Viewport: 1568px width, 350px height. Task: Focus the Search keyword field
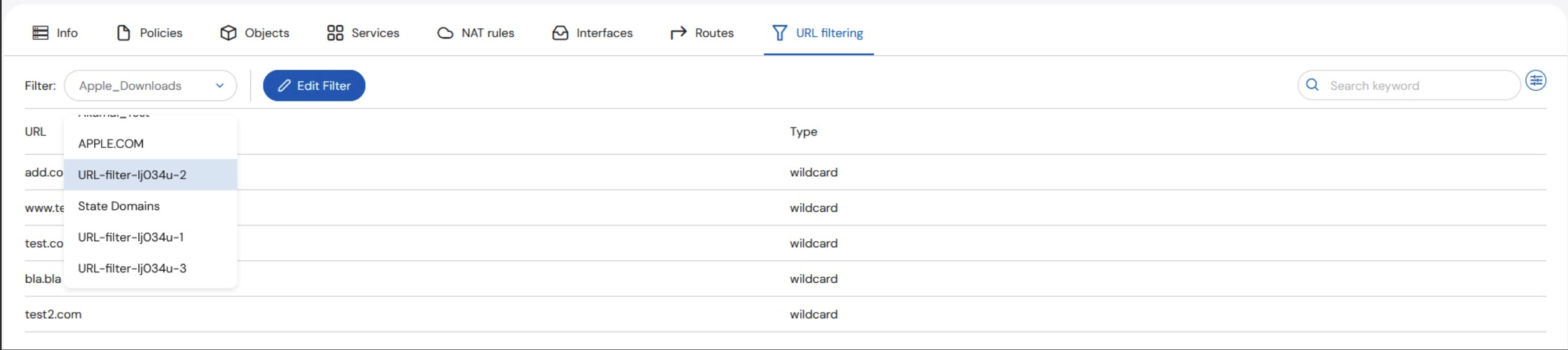[x=1409, y=86]
